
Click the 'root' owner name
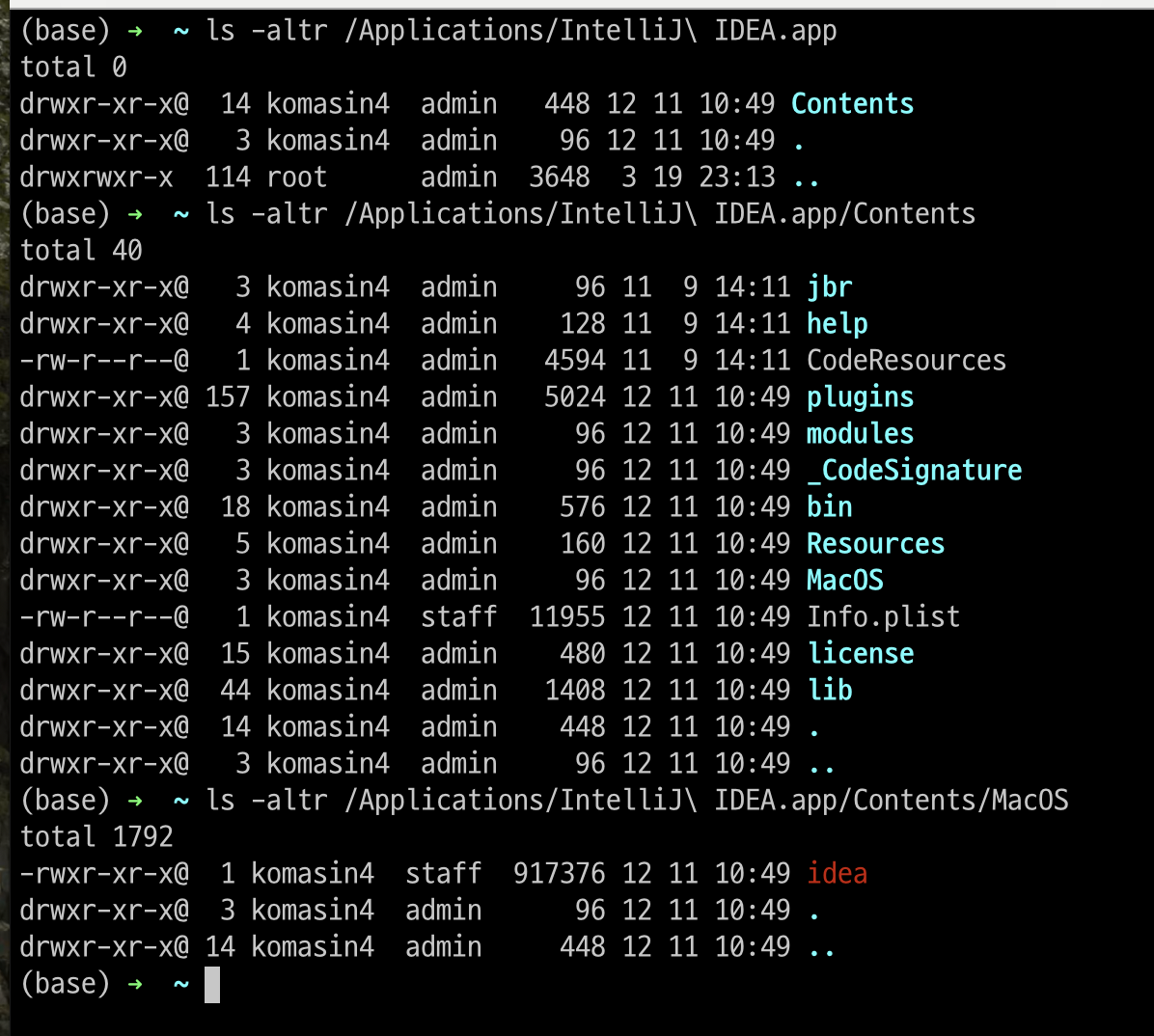tap(296, 177)
